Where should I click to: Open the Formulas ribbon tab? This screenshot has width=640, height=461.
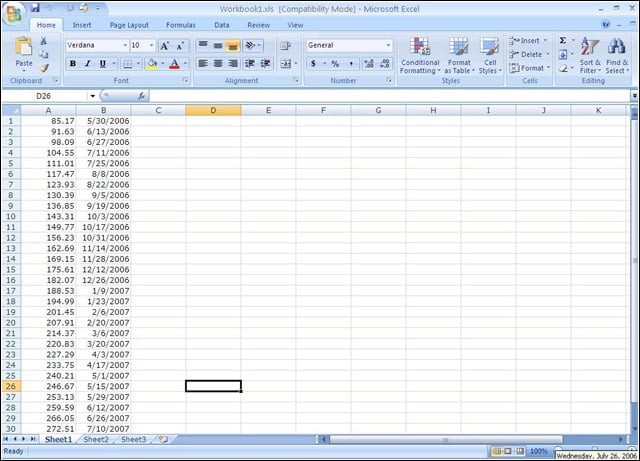point(180,25)
